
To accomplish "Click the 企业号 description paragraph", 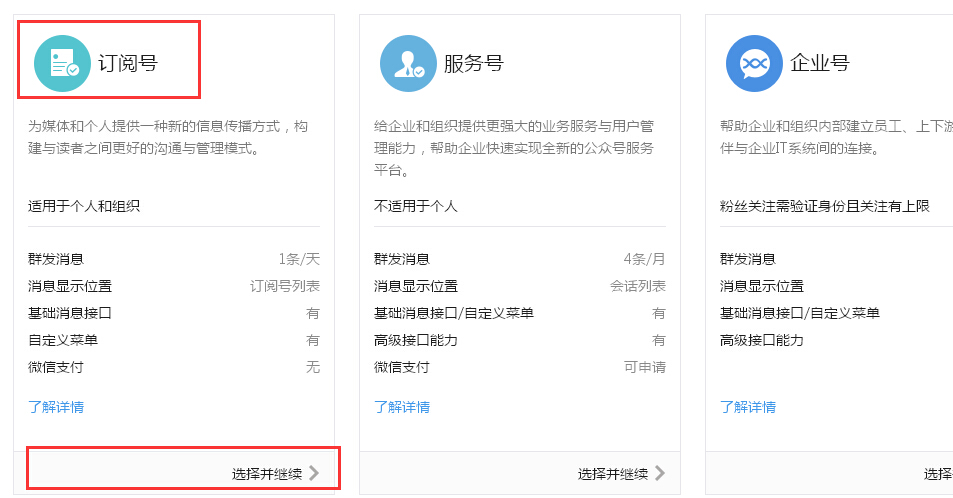I will coord(836,137).
